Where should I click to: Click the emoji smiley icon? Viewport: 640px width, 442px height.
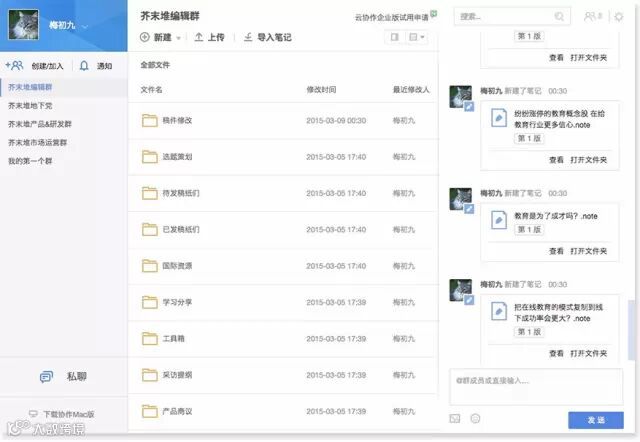pyautogui.click(x=475, y=418)
